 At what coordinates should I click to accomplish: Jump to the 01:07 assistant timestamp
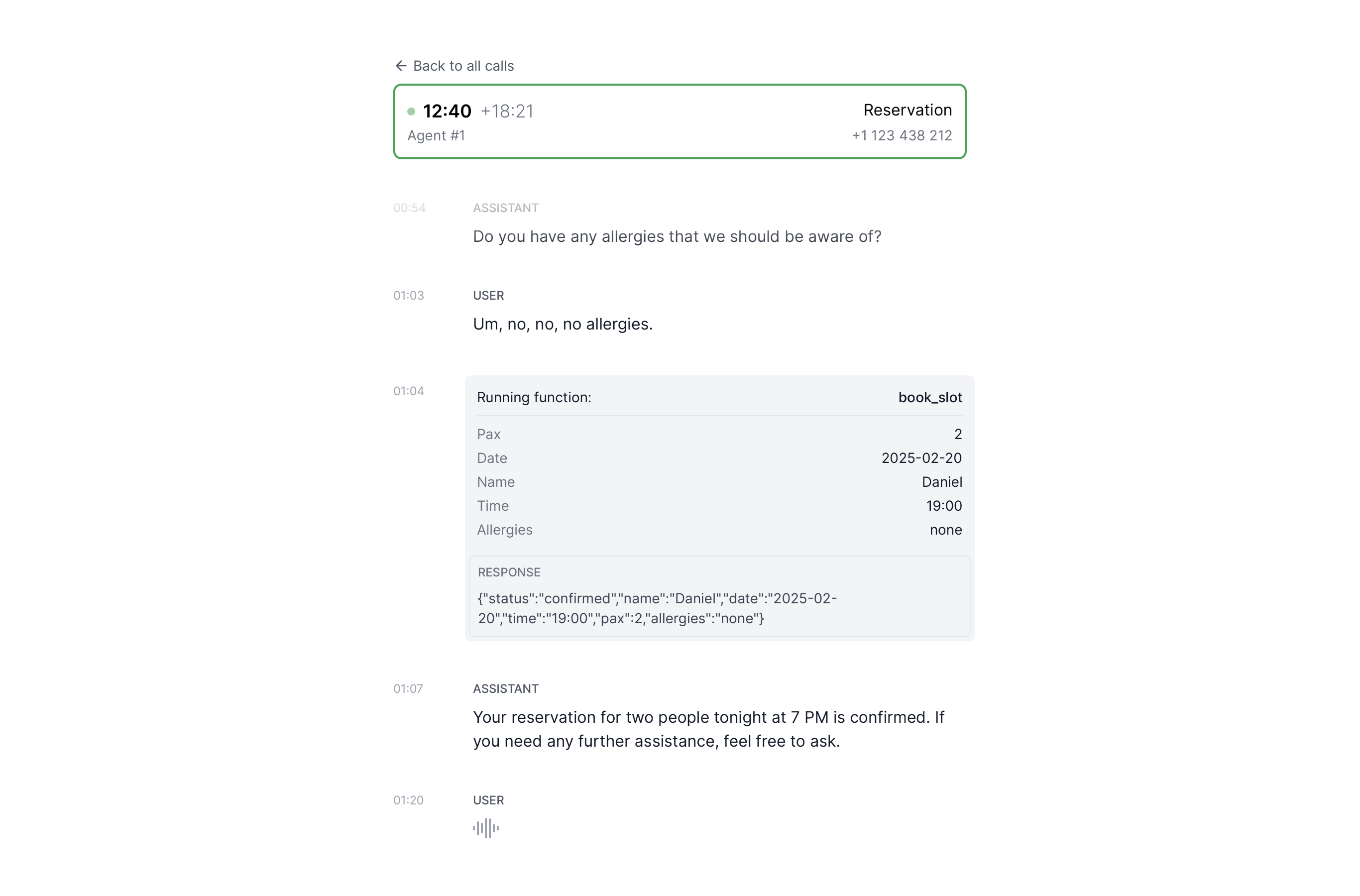408,688
